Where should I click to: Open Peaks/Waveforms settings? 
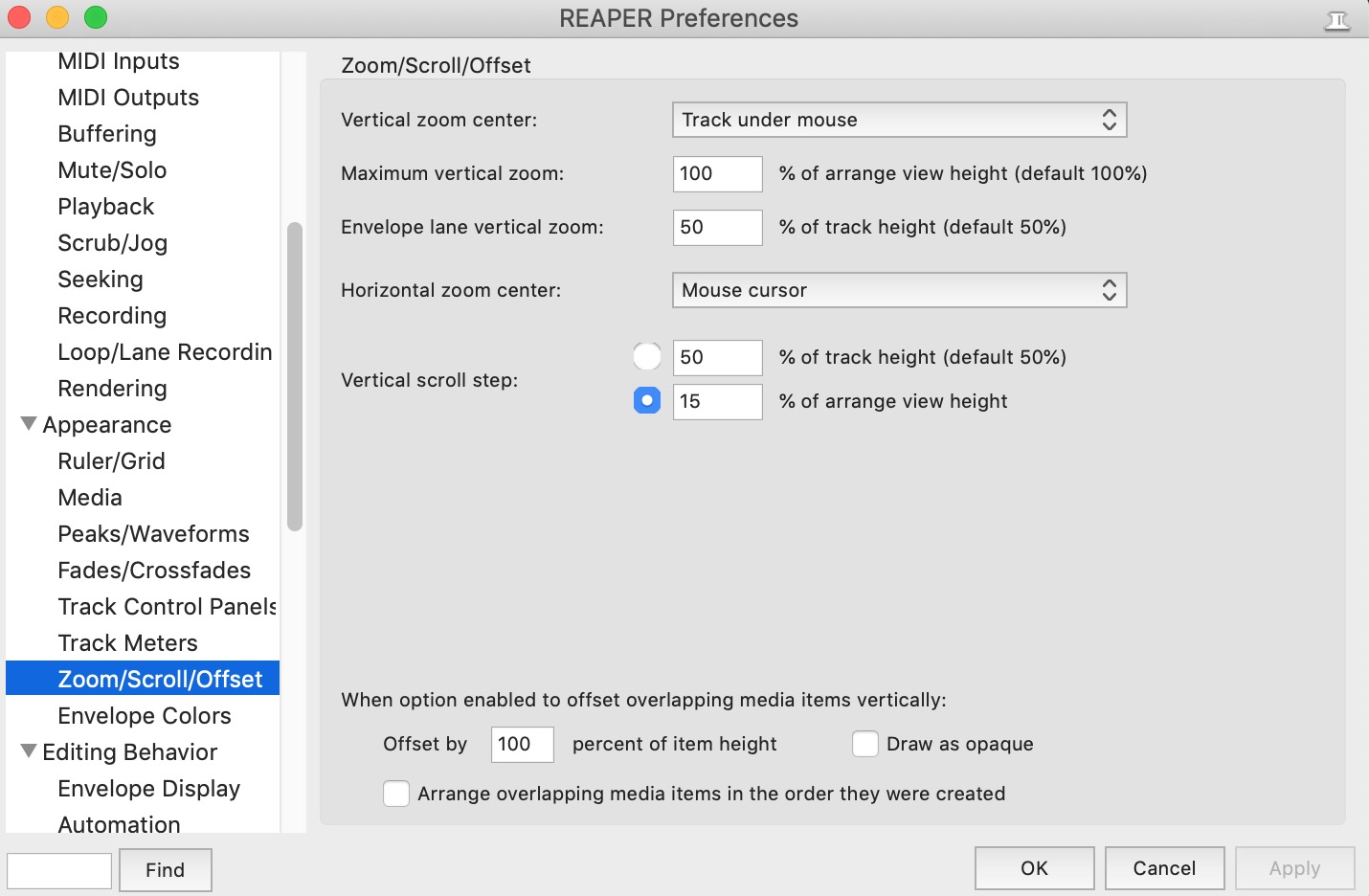[153, 534]
